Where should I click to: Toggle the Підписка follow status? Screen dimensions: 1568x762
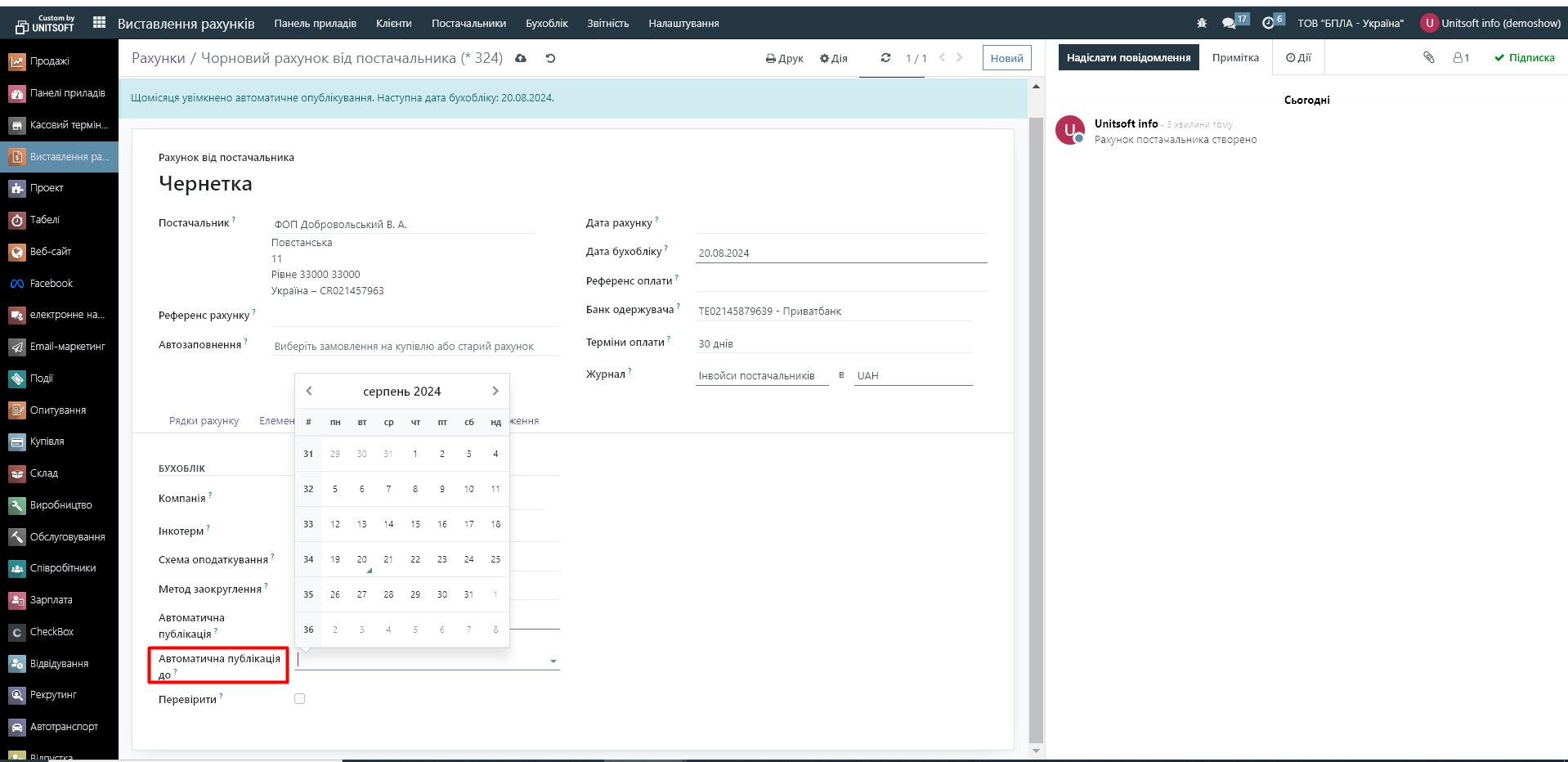(x=1524, y=57)
